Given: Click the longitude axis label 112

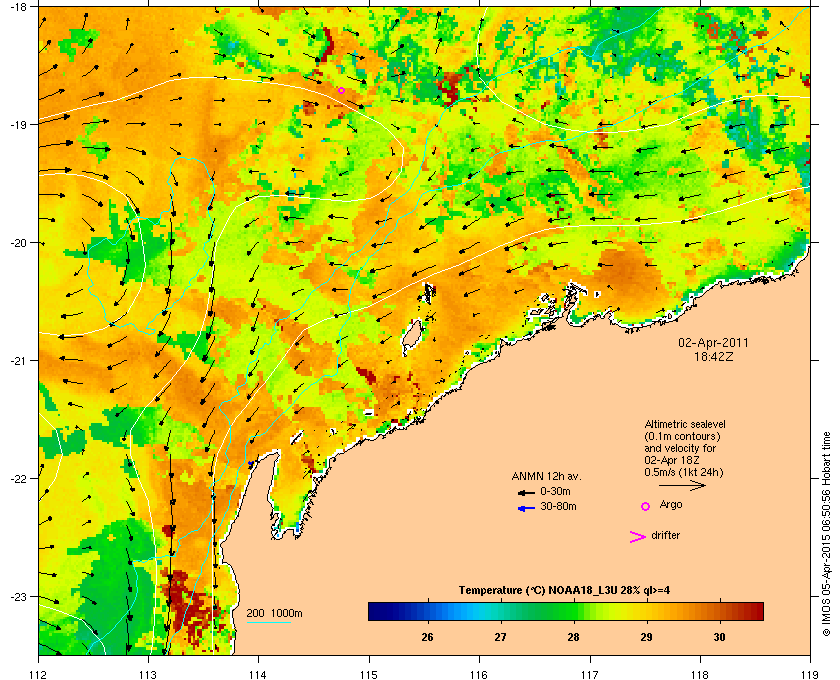Looking at the screenshot, I should click(x=39, y=675).
